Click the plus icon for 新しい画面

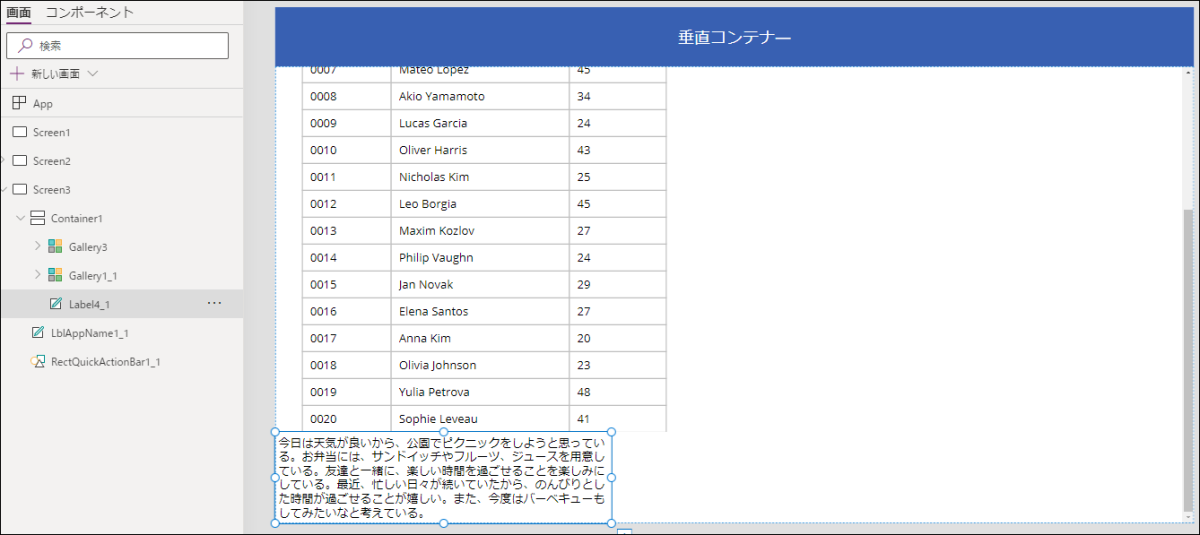point(17,74)
